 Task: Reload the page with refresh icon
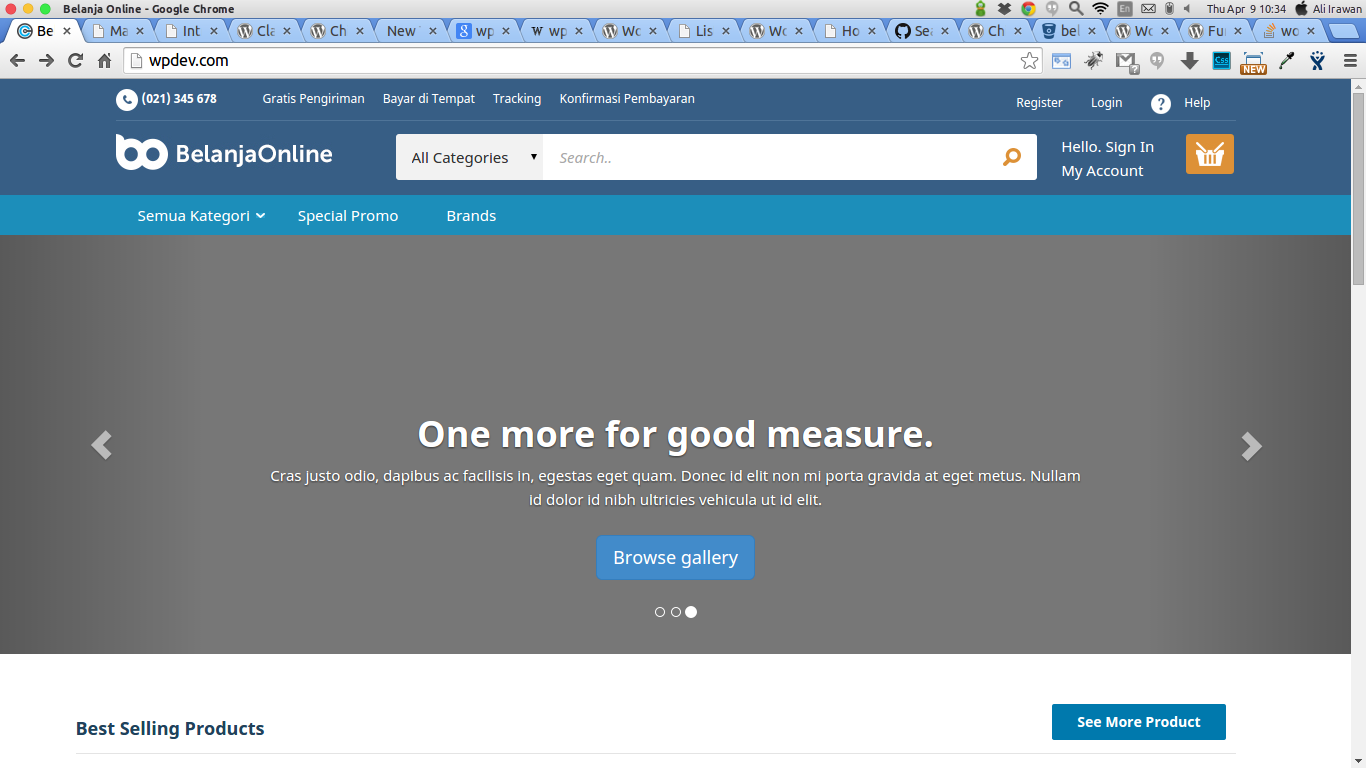point(75,61)
